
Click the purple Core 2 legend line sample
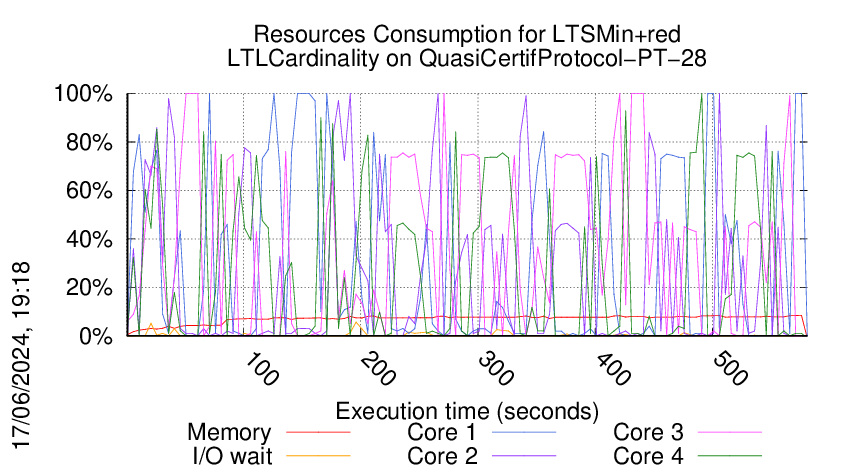tap(524, 457)
